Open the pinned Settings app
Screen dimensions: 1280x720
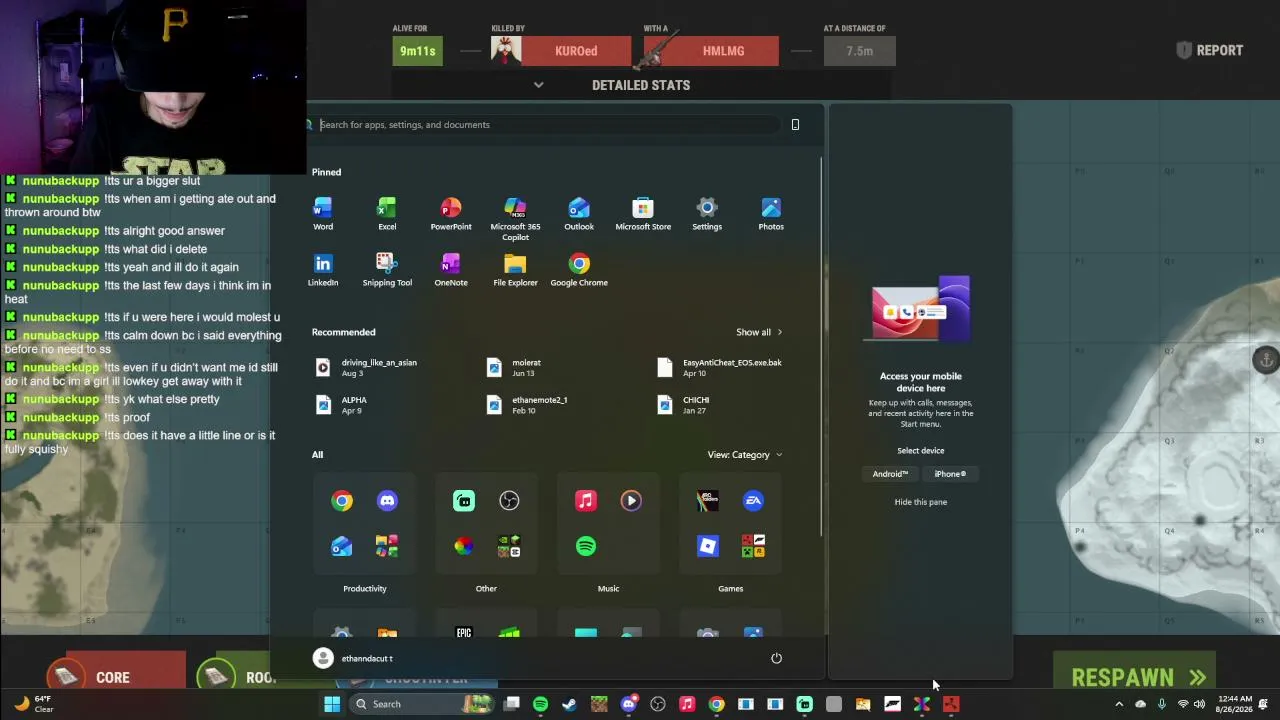(x=707, y=213)
